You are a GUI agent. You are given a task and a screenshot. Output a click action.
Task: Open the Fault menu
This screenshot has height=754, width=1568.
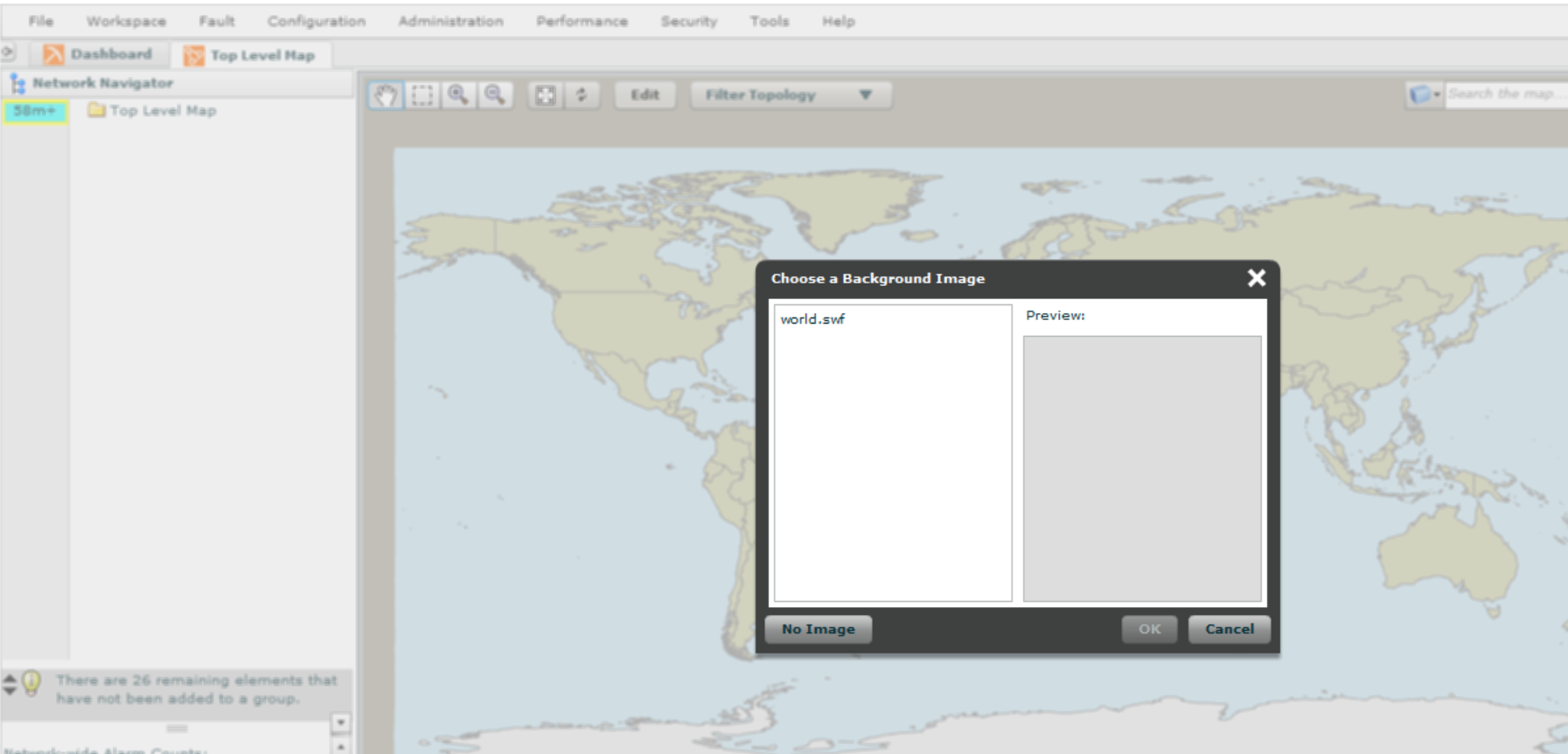(x=217, y=21)
